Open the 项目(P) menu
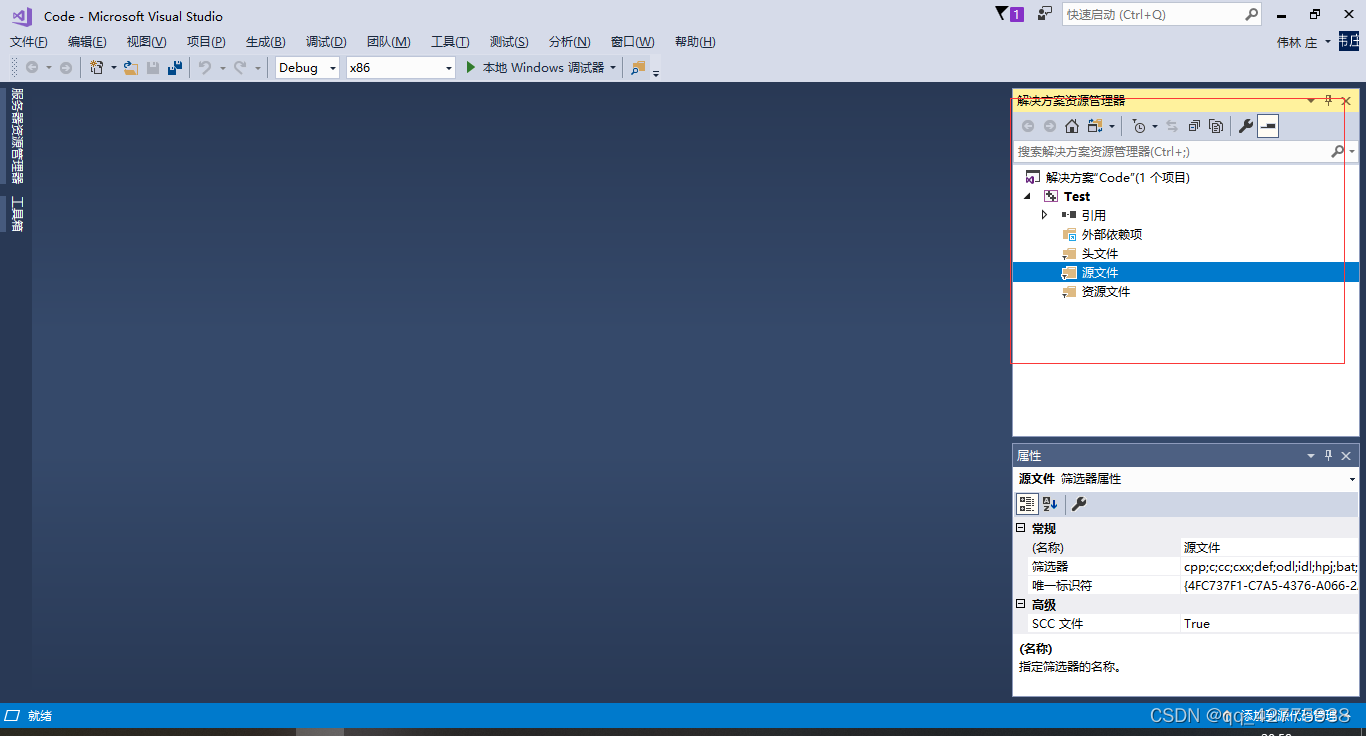Viewport: 1366px width, 736px height. click(206, 42)
